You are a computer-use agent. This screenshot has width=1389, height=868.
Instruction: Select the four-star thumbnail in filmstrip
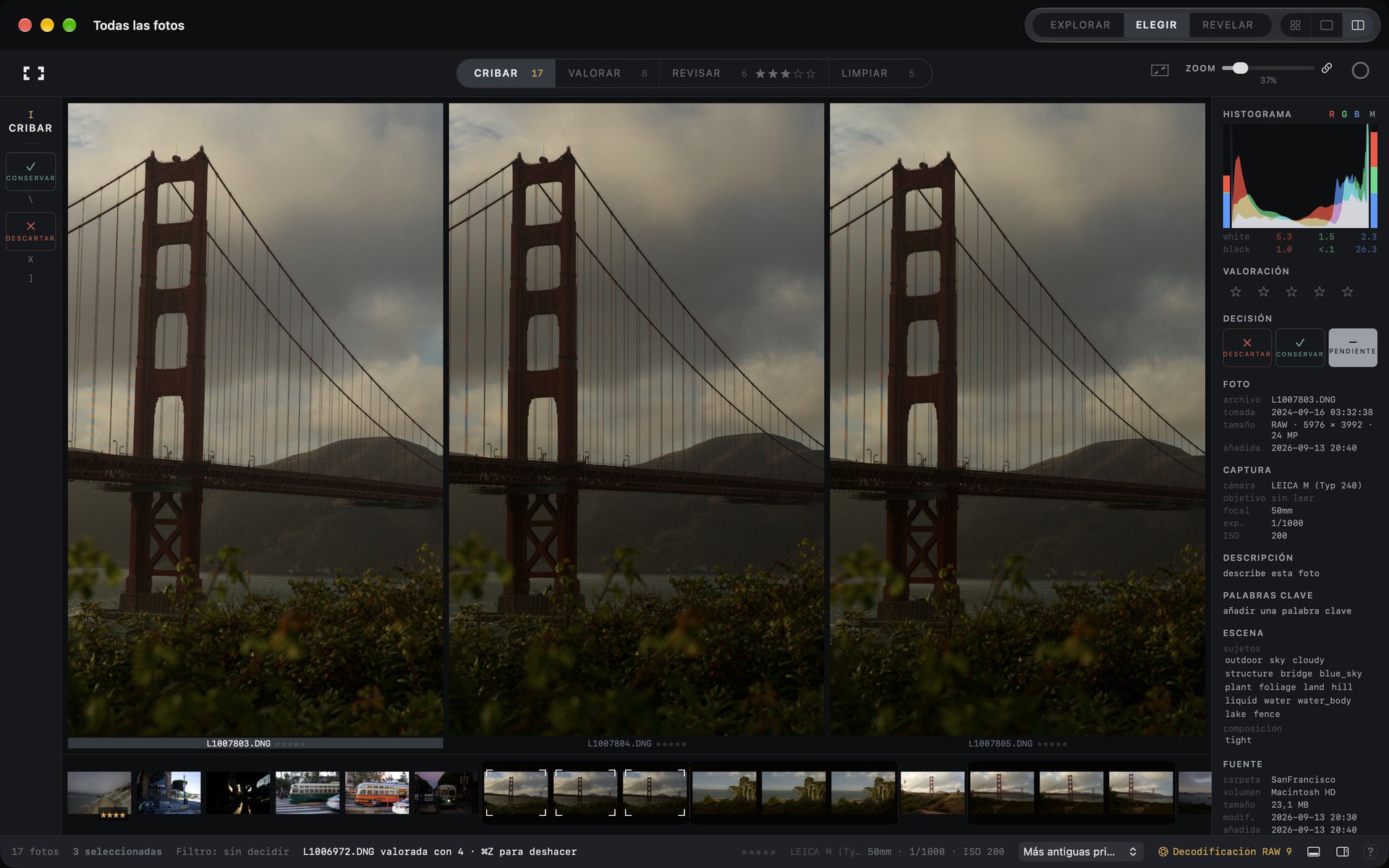click(99, 793)
